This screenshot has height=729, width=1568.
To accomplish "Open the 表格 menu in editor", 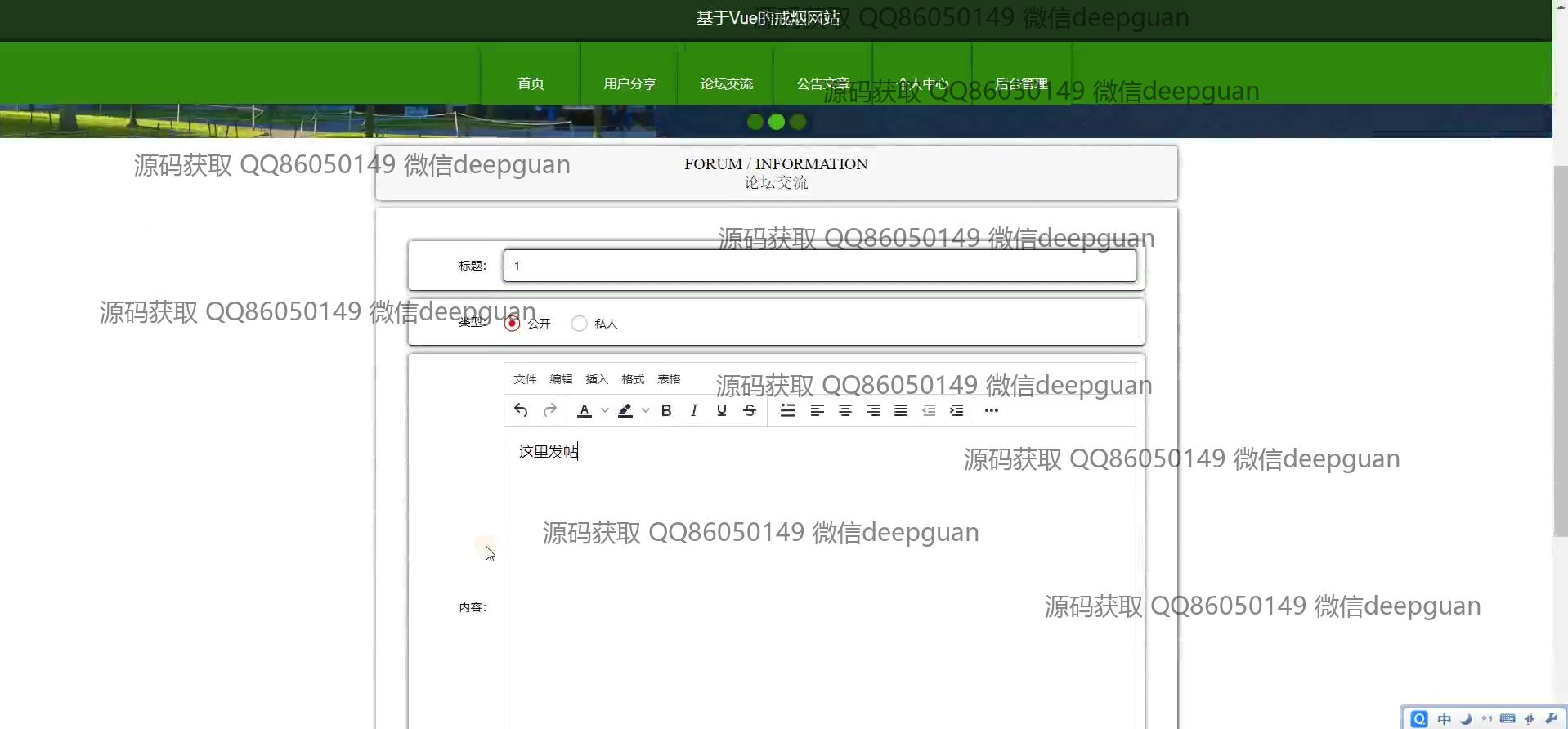I will point(669,379).
